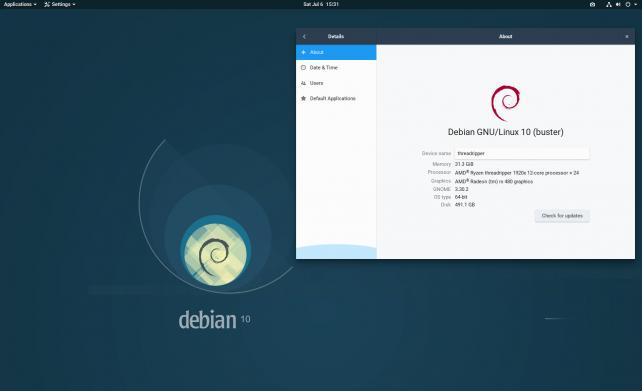
Task: Click the 'About' title in the header bar
Action: click(506, 36)
